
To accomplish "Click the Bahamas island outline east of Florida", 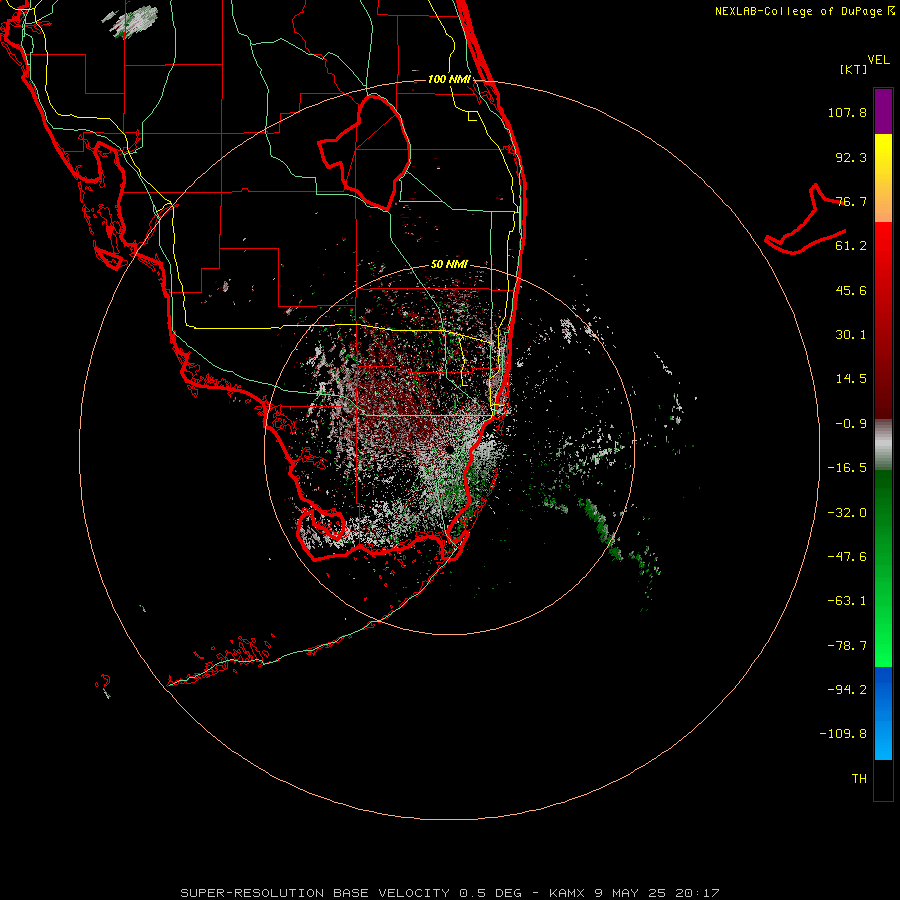I will tap(806, 221).
